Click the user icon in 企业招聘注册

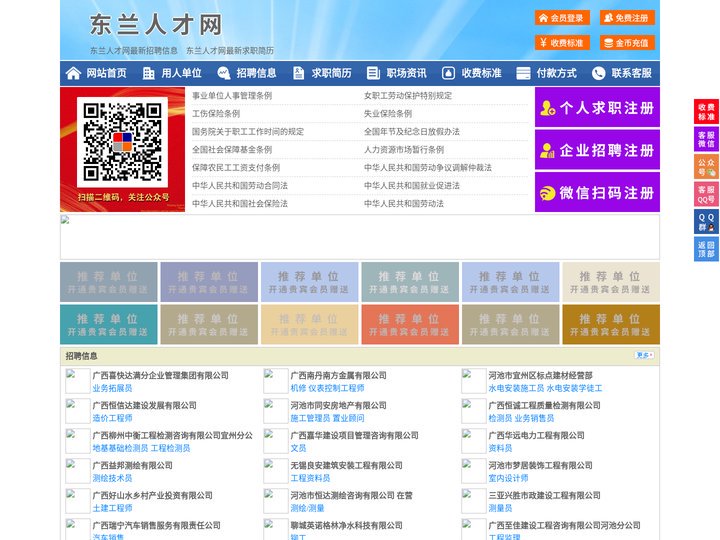tap(547, 150)
